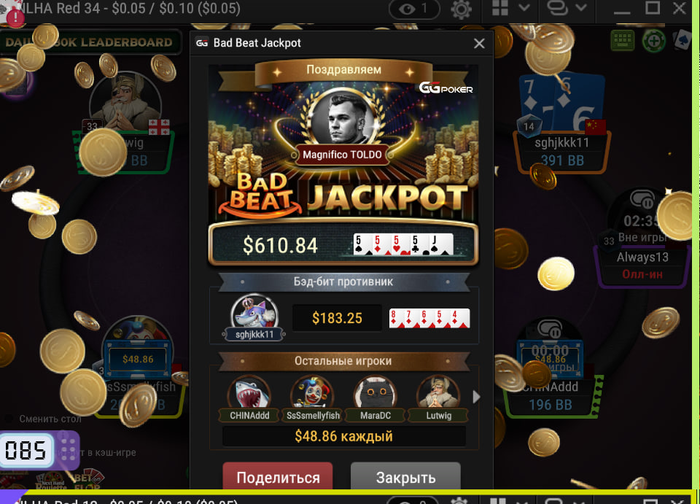Click the spectator eye counter
The width and height of the screenshot is (700, 504).
pyautogui.click(x=414, y=8)
